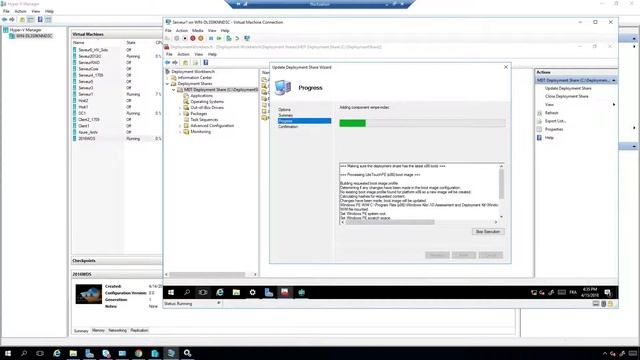Go forward in Deployment Workbench toolbar
Screen dimensions: 640x360
tap(175, 62)
